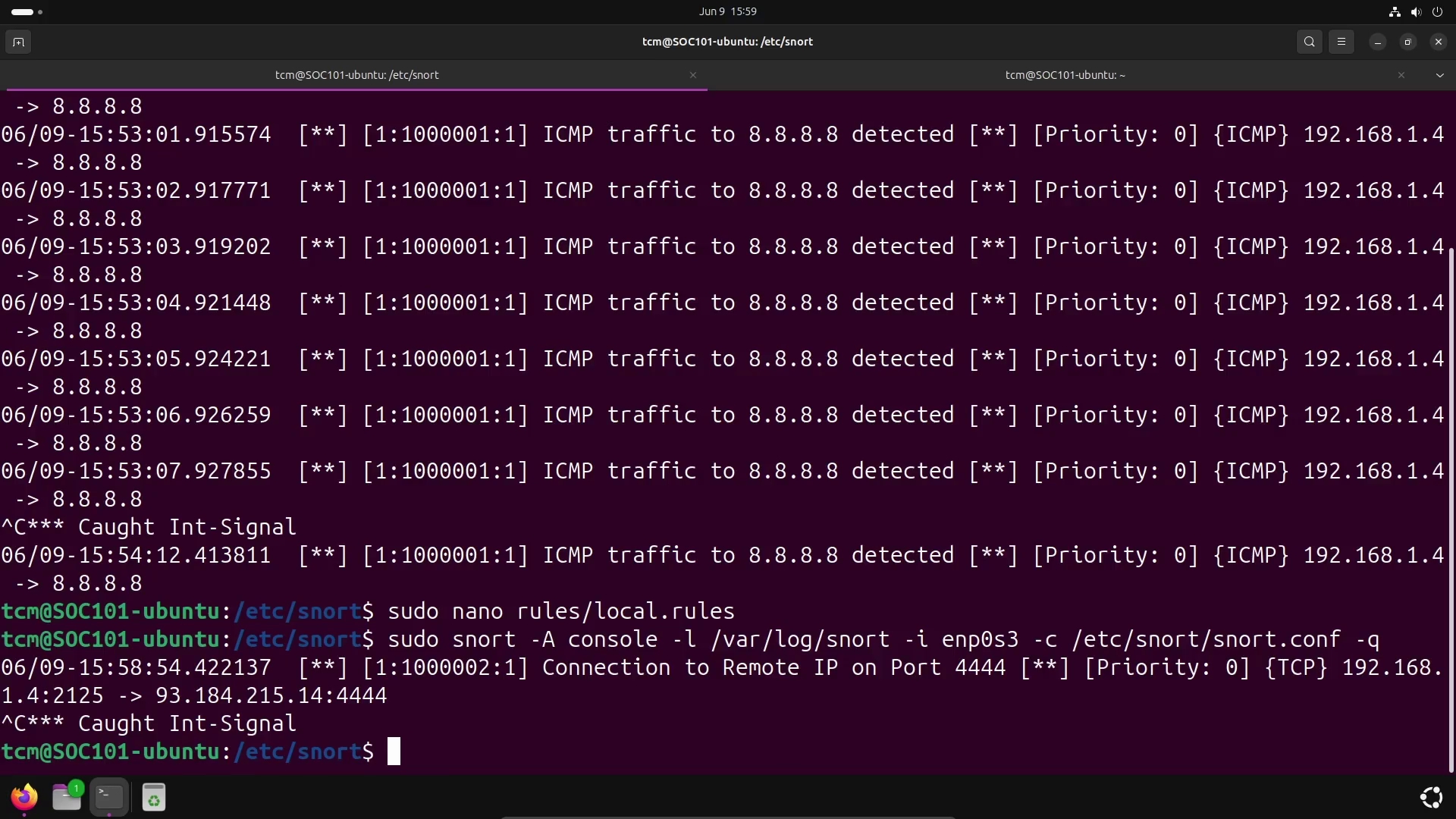1456x819 pixels.
Task: Open the terminal search magnifier
Action: pos(1309,42)
